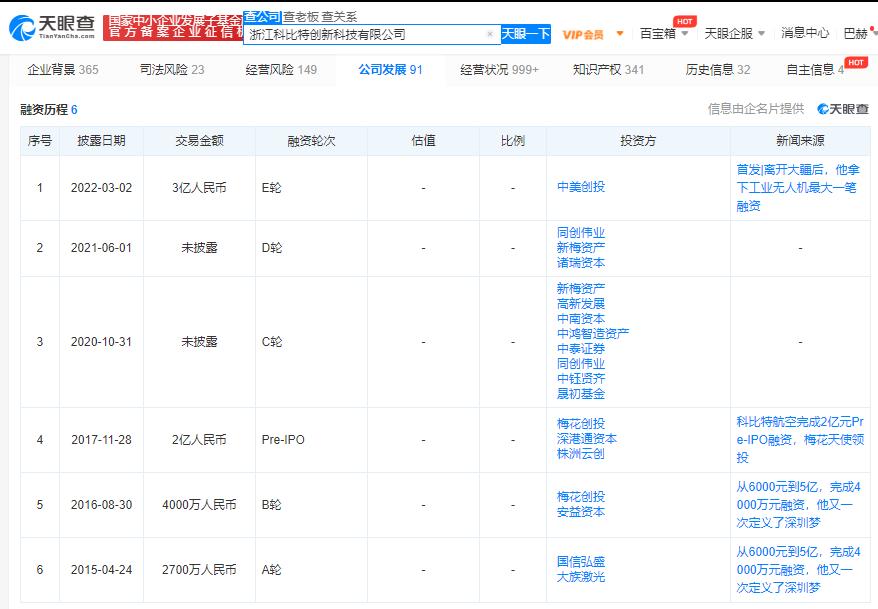Open 新梅资产 in the C轮 row
Viewport: 878px width, 609px height.
pyautogui.click(x=581, y=288)
